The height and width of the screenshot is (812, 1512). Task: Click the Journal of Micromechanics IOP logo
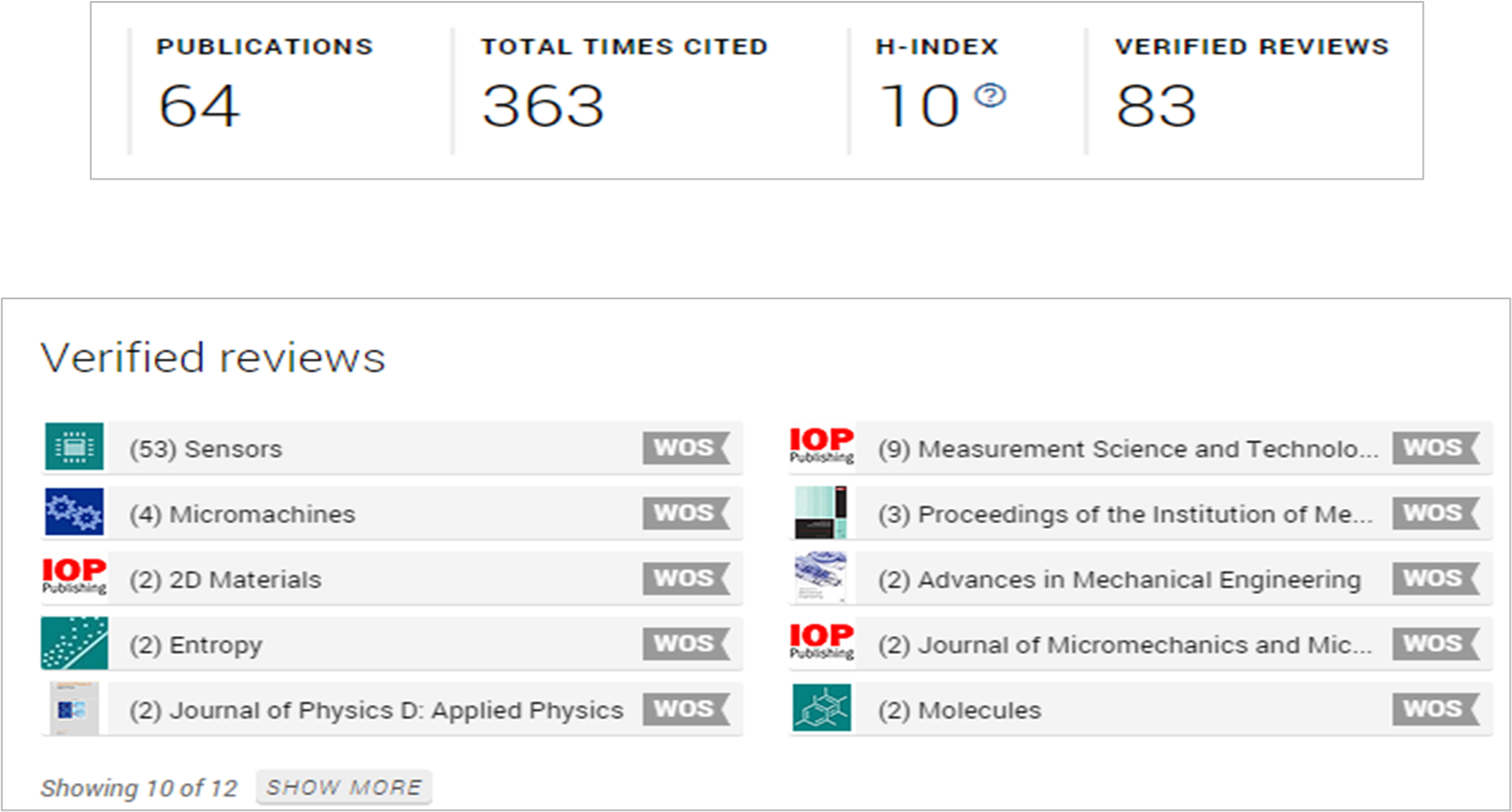tap(822, 642)
